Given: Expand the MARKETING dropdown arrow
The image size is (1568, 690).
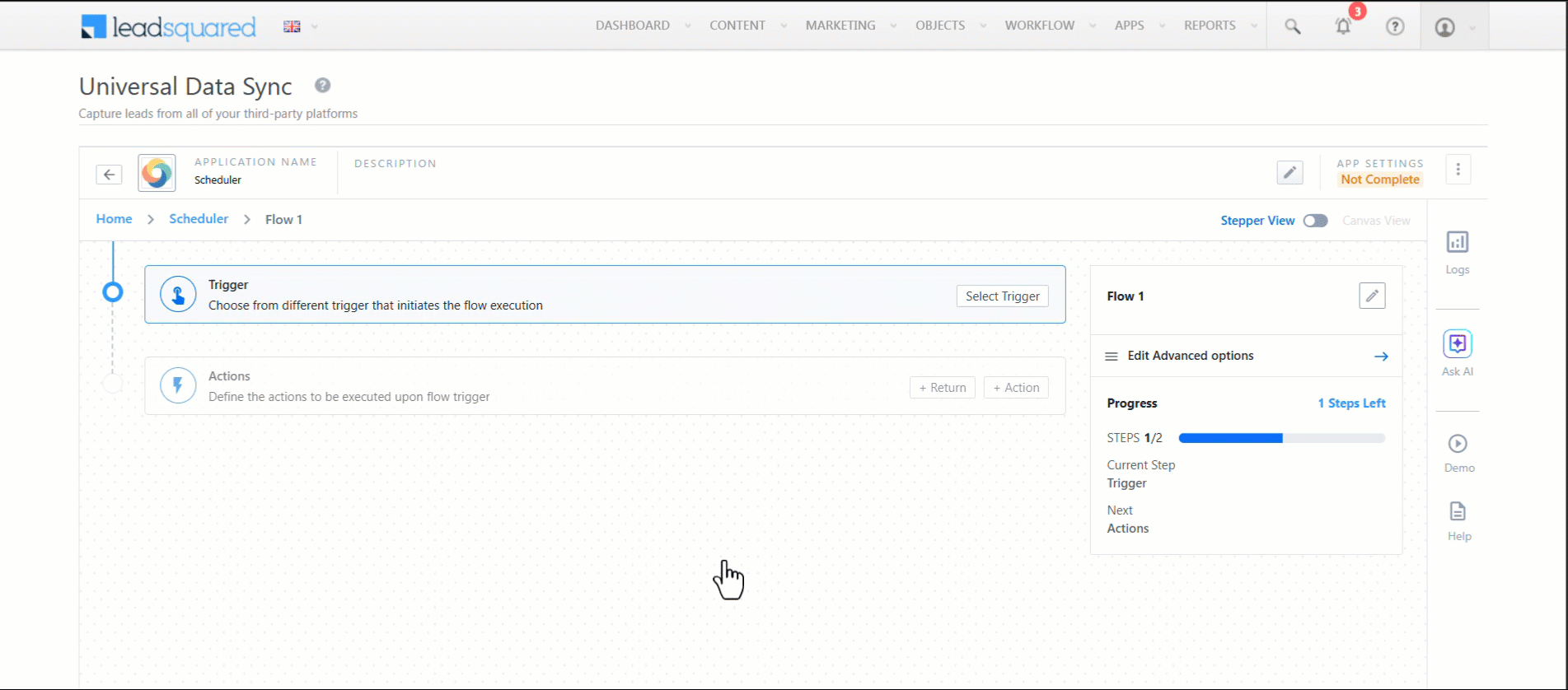Looking at the screenshot, I should pos(893,26).
